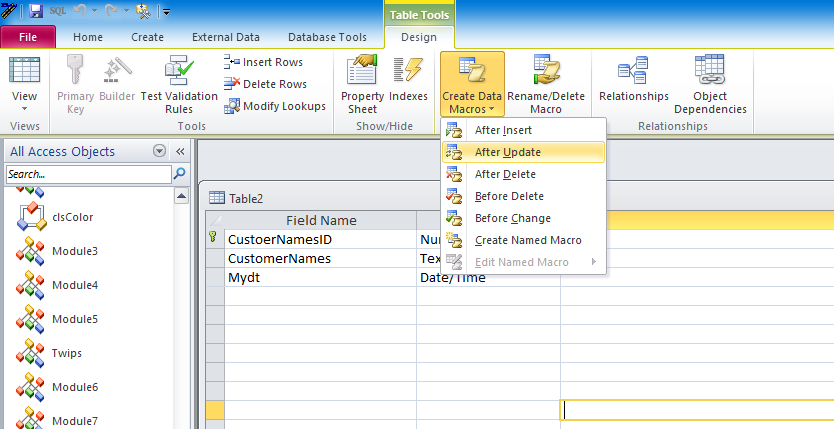
Task: Click the CustomerNames field name cell
Action: click(320, 258)
